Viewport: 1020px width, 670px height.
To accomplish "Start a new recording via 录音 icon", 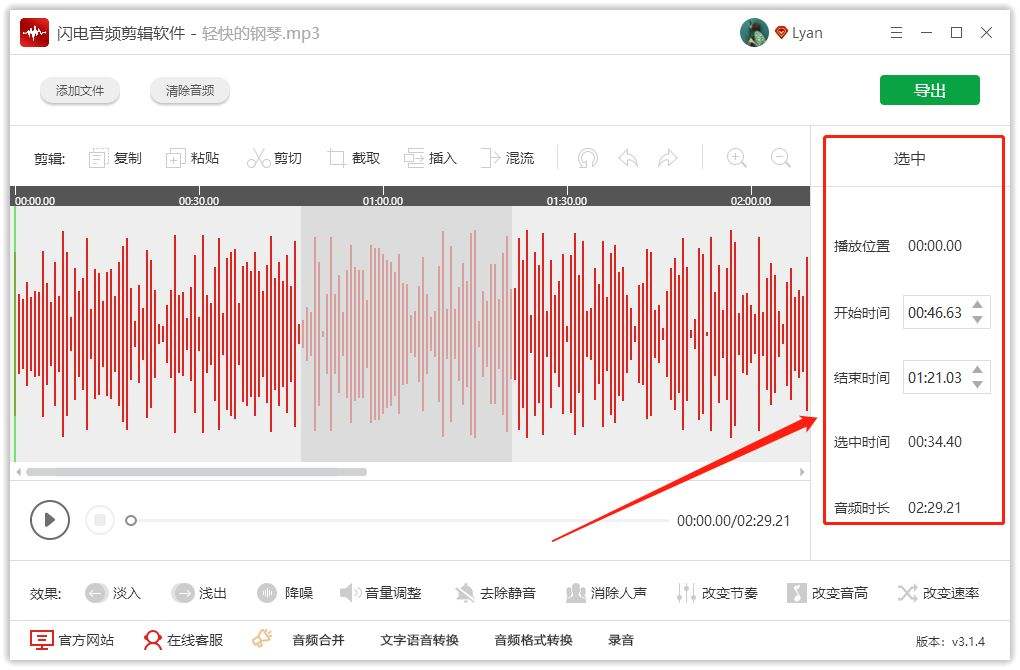I will coord(621,640).
